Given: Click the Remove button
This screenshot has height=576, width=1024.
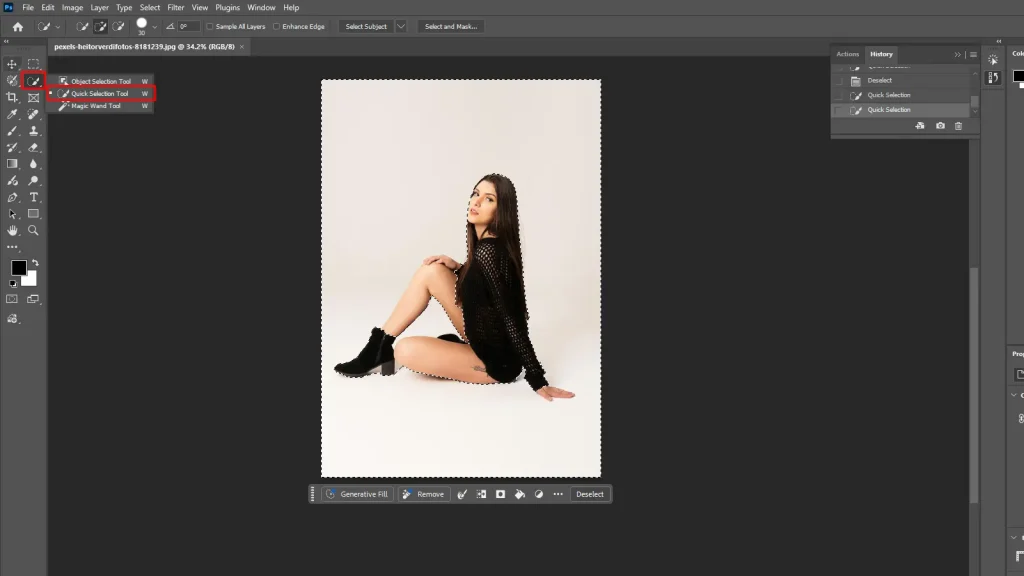Looking at the screenshot, I should pos(424,494).
